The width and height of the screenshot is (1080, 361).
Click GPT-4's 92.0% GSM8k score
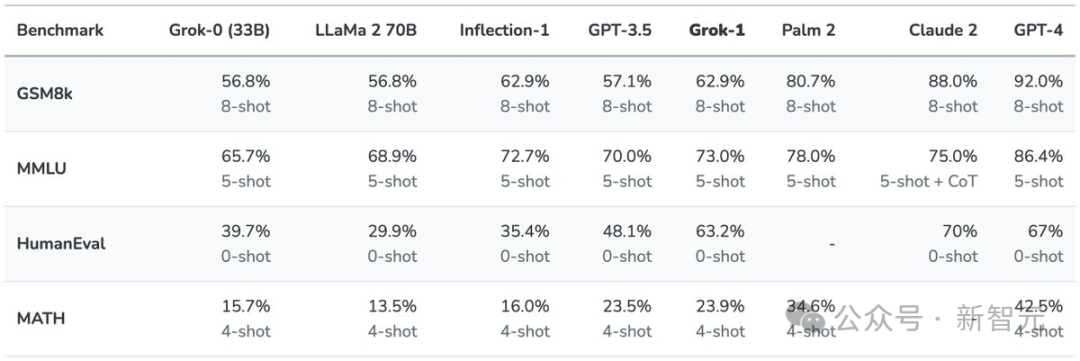pyautogui.click(x=1038, y=81)
